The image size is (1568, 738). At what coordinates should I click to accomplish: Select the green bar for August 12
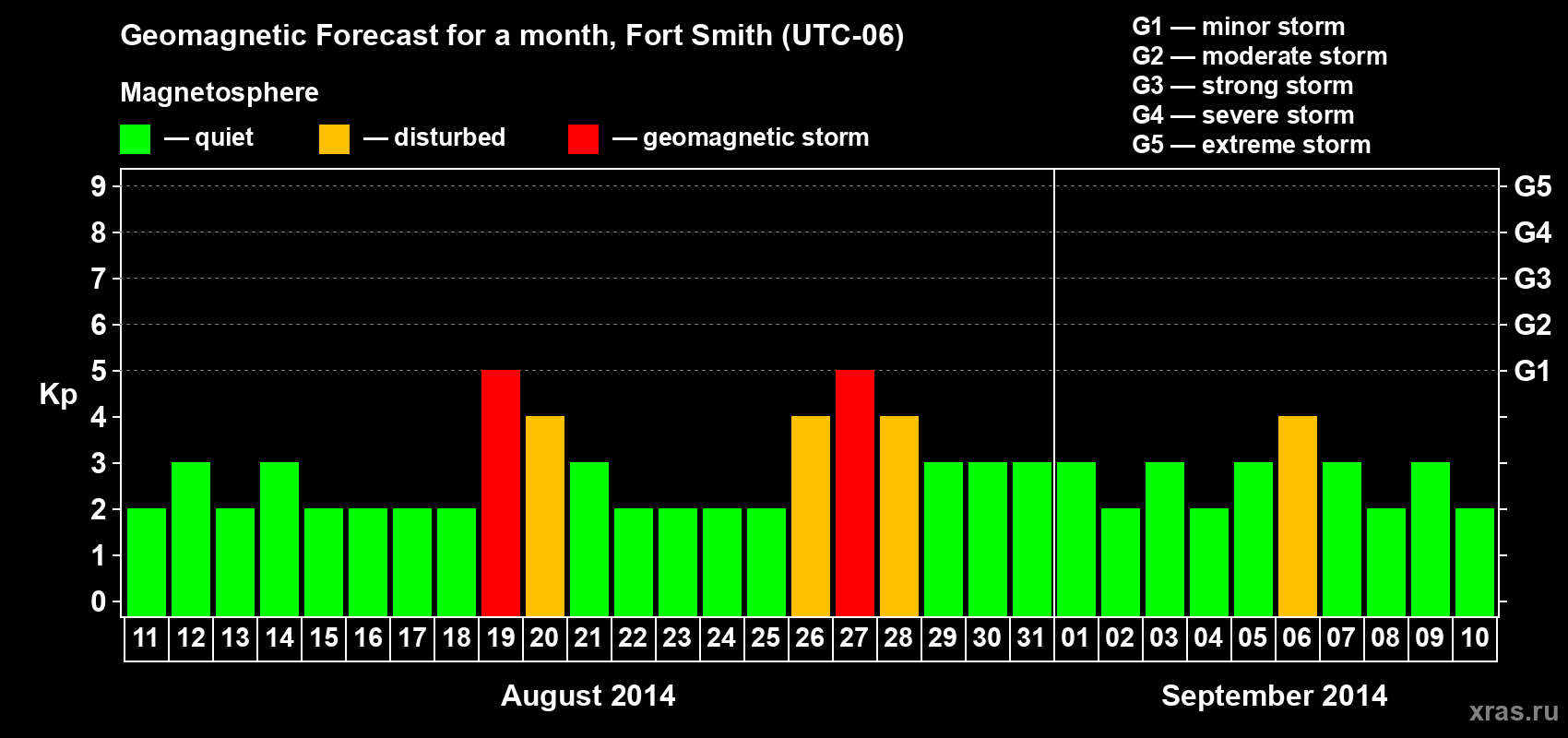point(191,539)
